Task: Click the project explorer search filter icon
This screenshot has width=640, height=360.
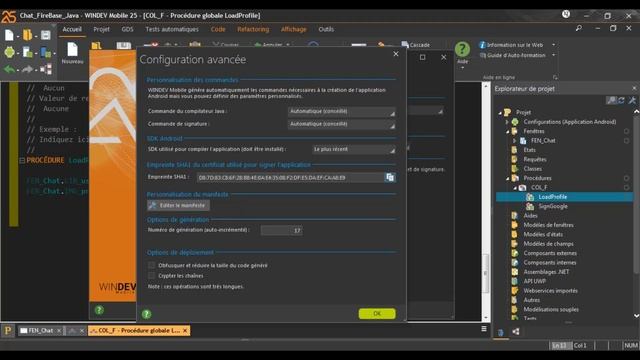Action: [611, 100]
